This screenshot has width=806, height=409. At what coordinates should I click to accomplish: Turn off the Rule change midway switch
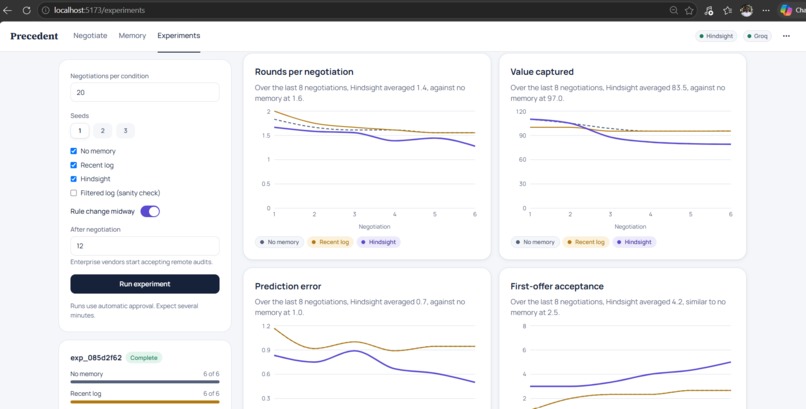[150, 211]
